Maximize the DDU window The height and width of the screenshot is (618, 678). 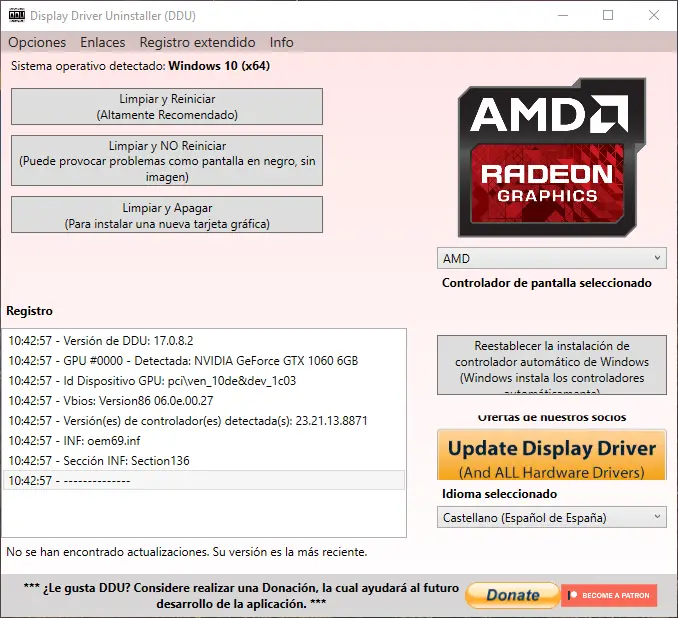(609, 16)
